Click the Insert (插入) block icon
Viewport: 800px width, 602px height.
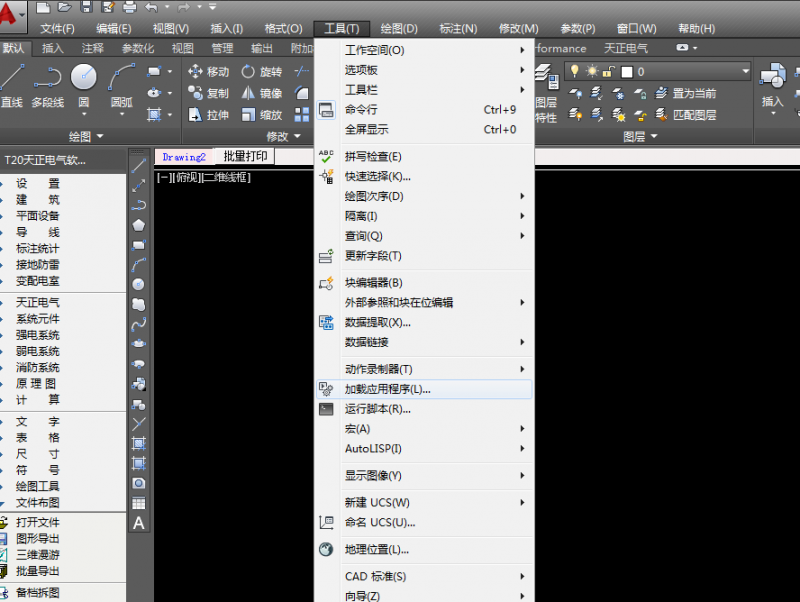(772, 87)
